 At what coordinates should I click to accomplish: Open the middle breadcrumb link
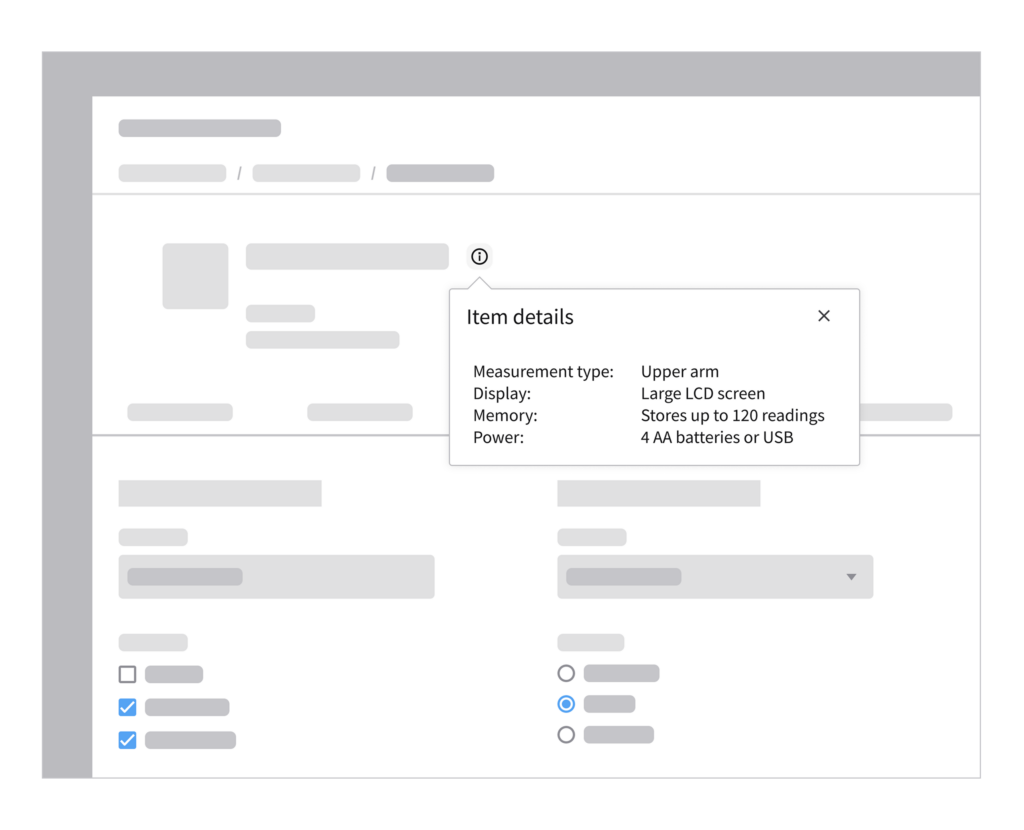(x=306, y=173)
